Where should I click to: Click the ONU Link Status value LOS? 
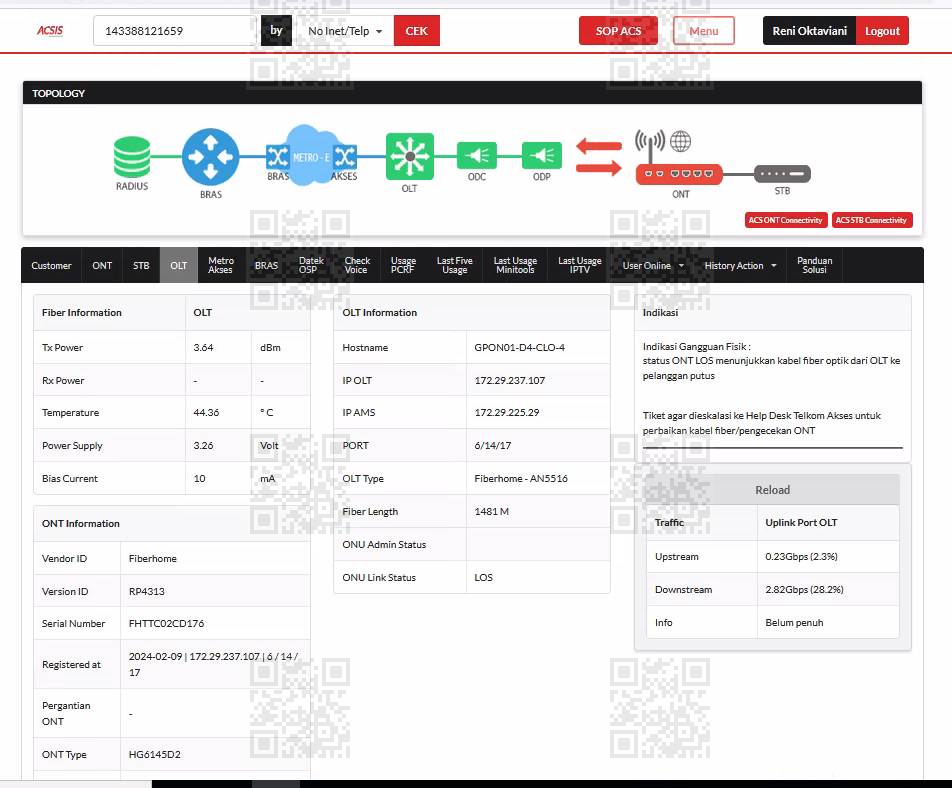483,577
